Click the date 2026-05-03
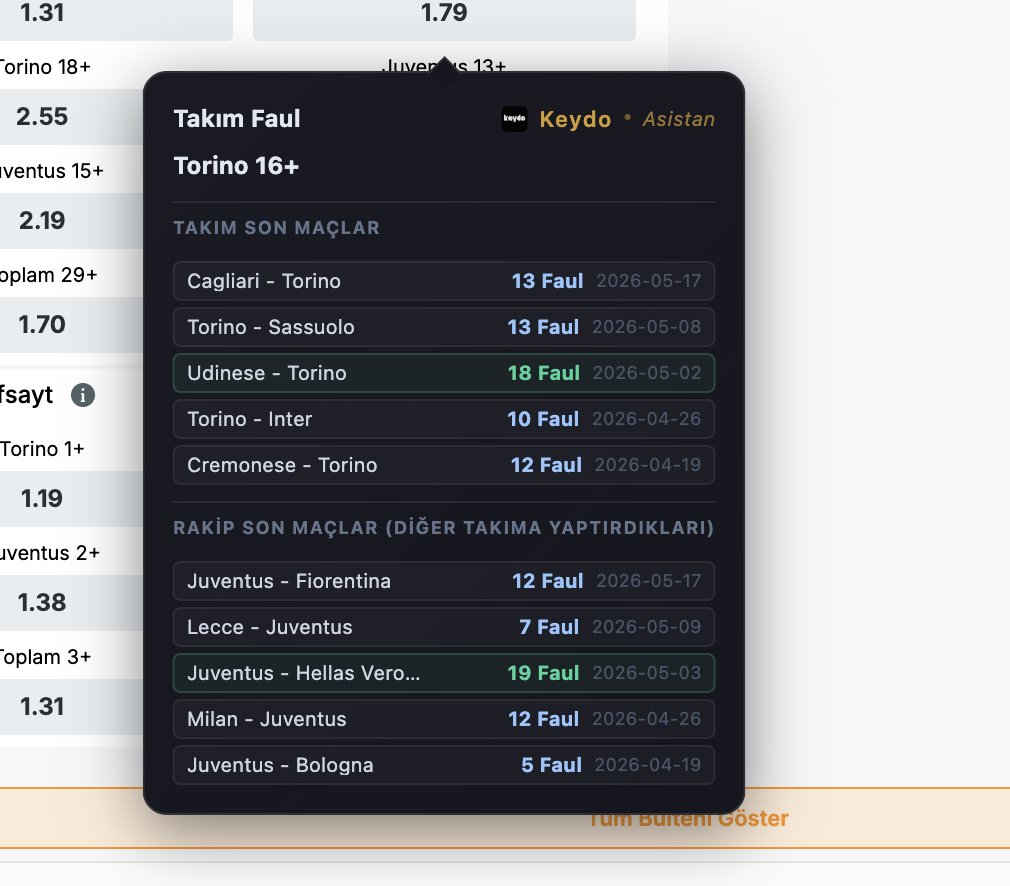This screenshot has height=886, width=1010. pyautogui.click(x=647, y=673)
